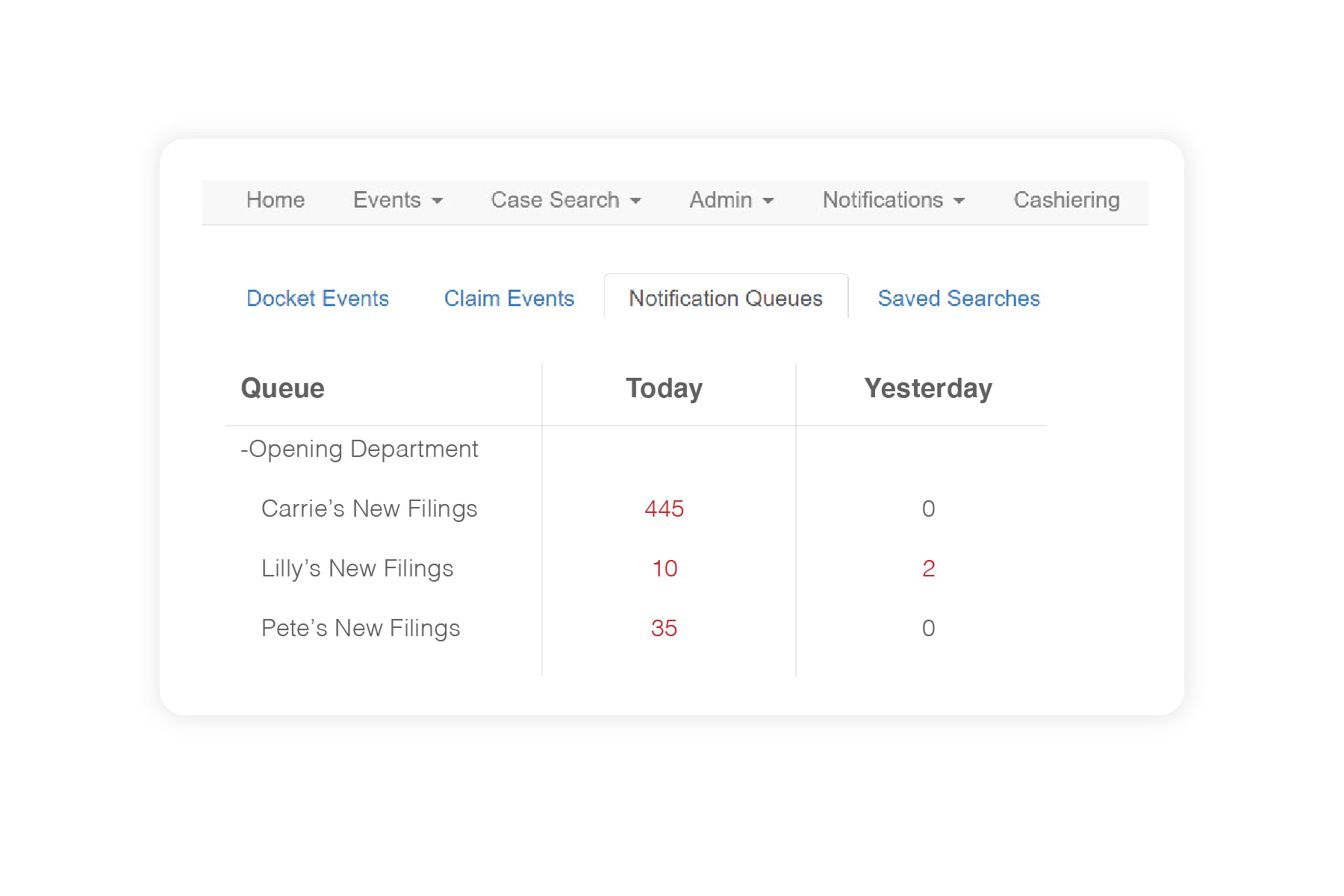1344x896 pixels.
Task: Click the Today column header
Action: point(664,389)
